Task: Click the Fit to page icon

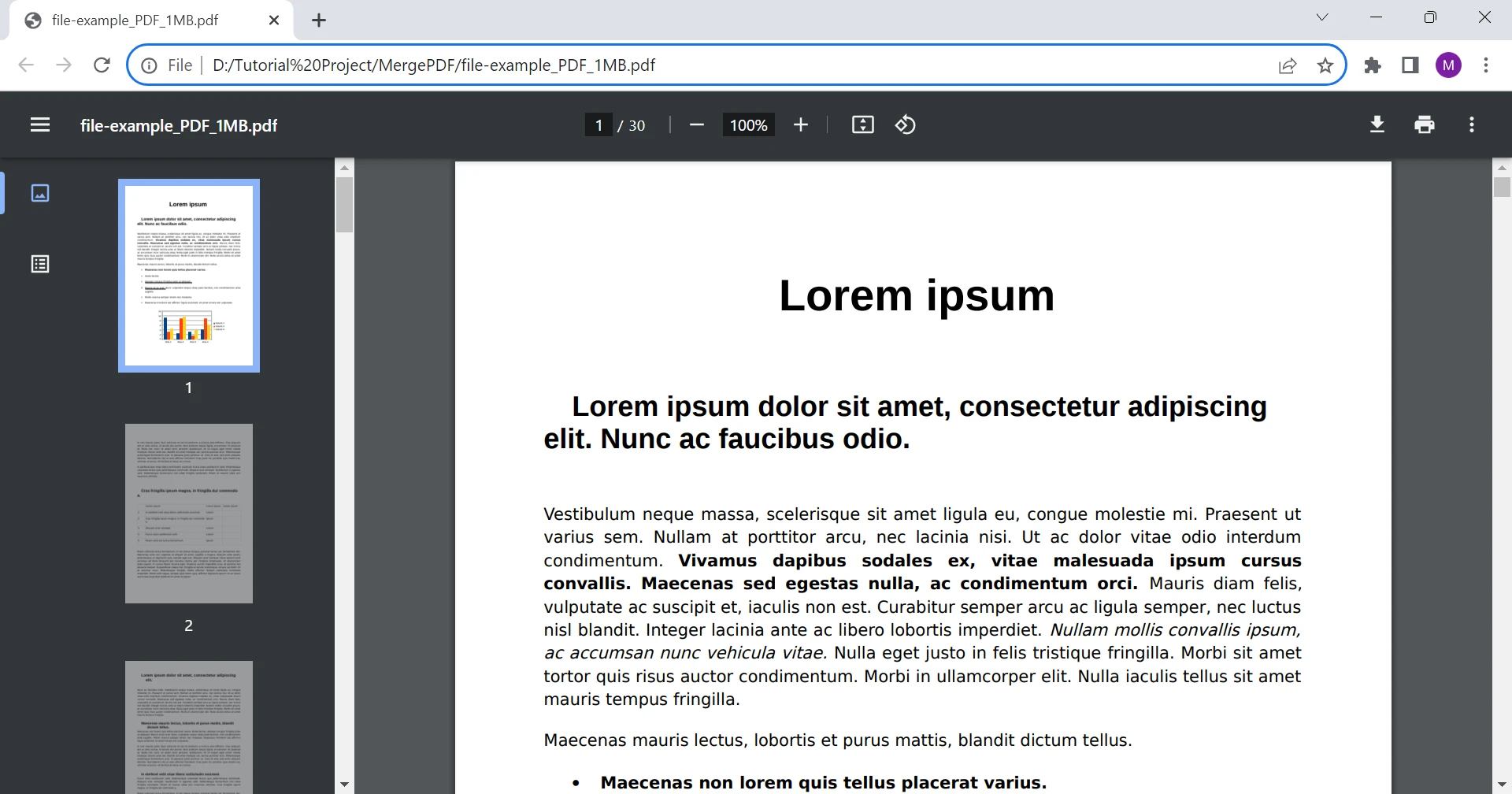Action: click(x=862, y=125)
